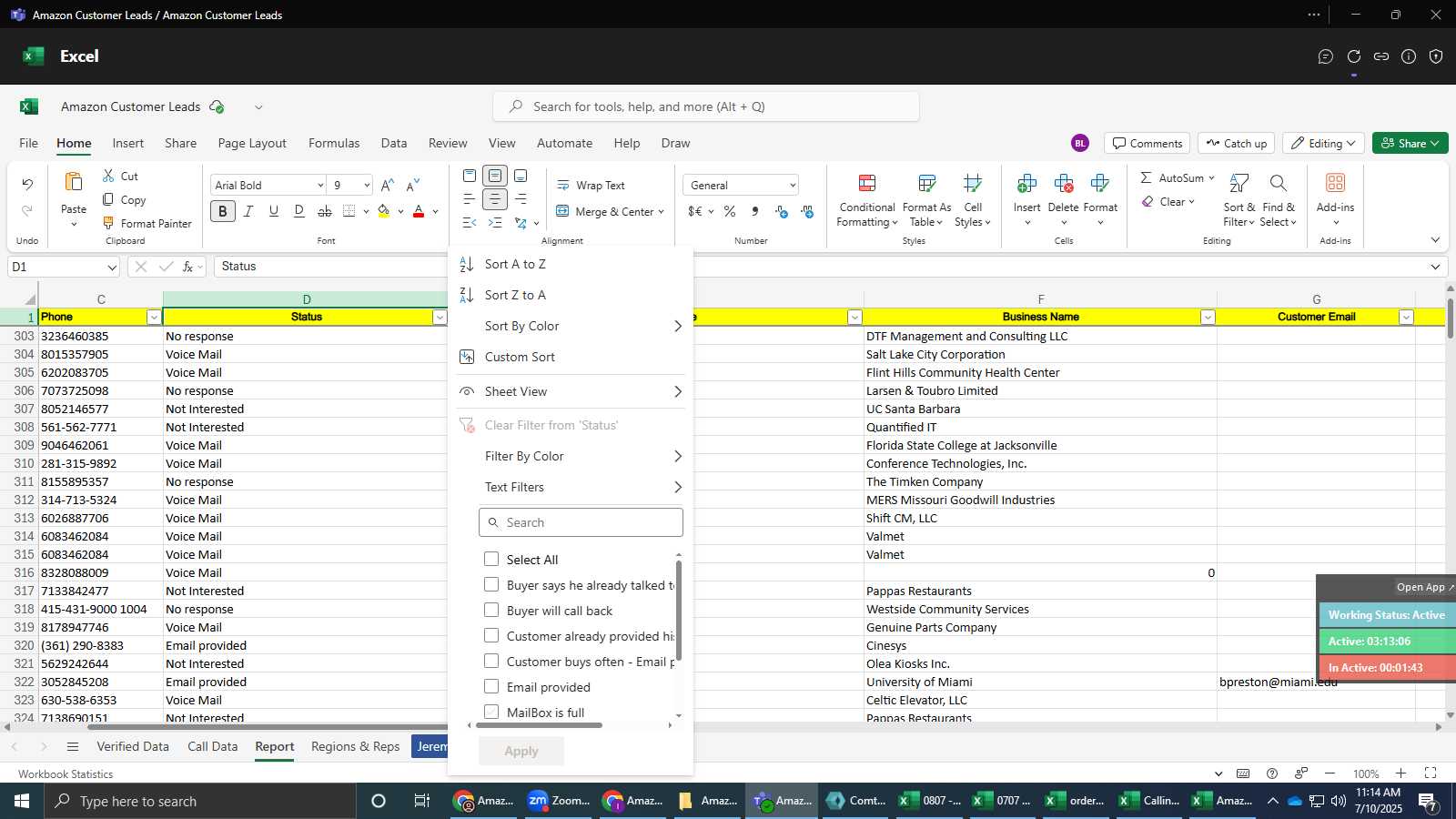
Task: Open Cell Styles gallery
Action: pos(973,201)
